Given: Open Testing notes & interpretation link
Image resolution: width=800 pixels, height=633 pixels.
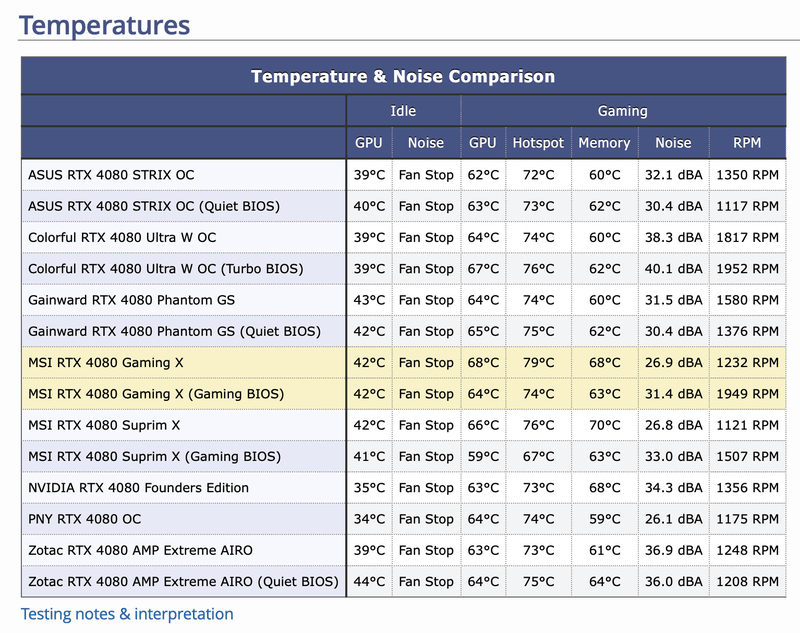Looking at the screenshot, I should point(127,614).
